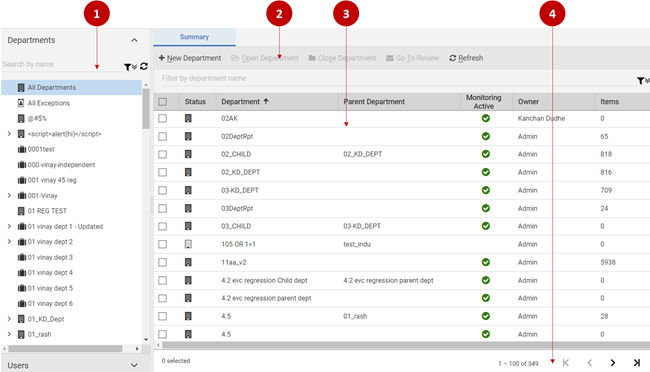
Task: Check the box for 02DeptRpt row
Action: (162, 136)
